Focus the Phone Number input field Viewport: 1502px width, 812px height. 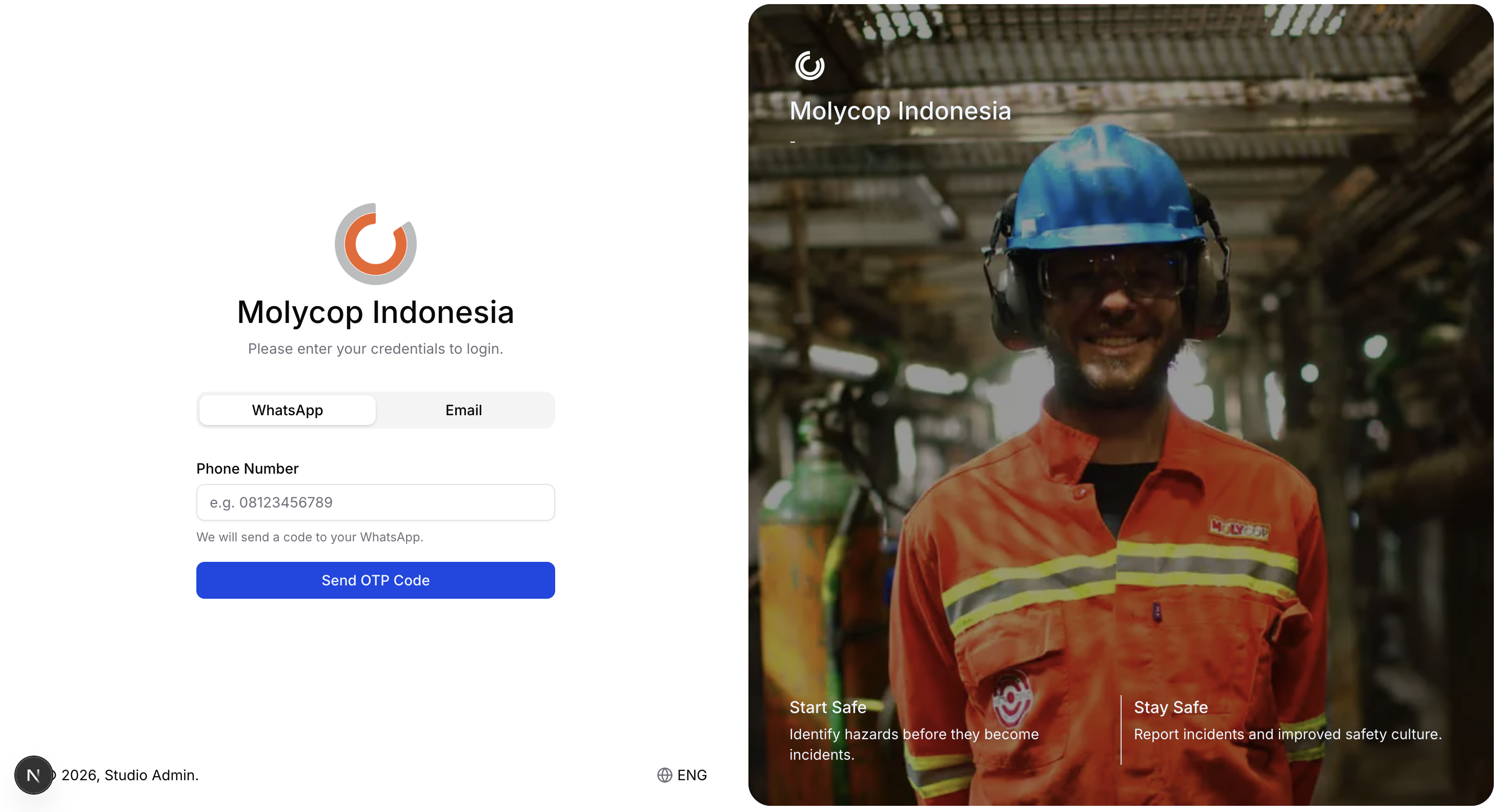(375, 502)
